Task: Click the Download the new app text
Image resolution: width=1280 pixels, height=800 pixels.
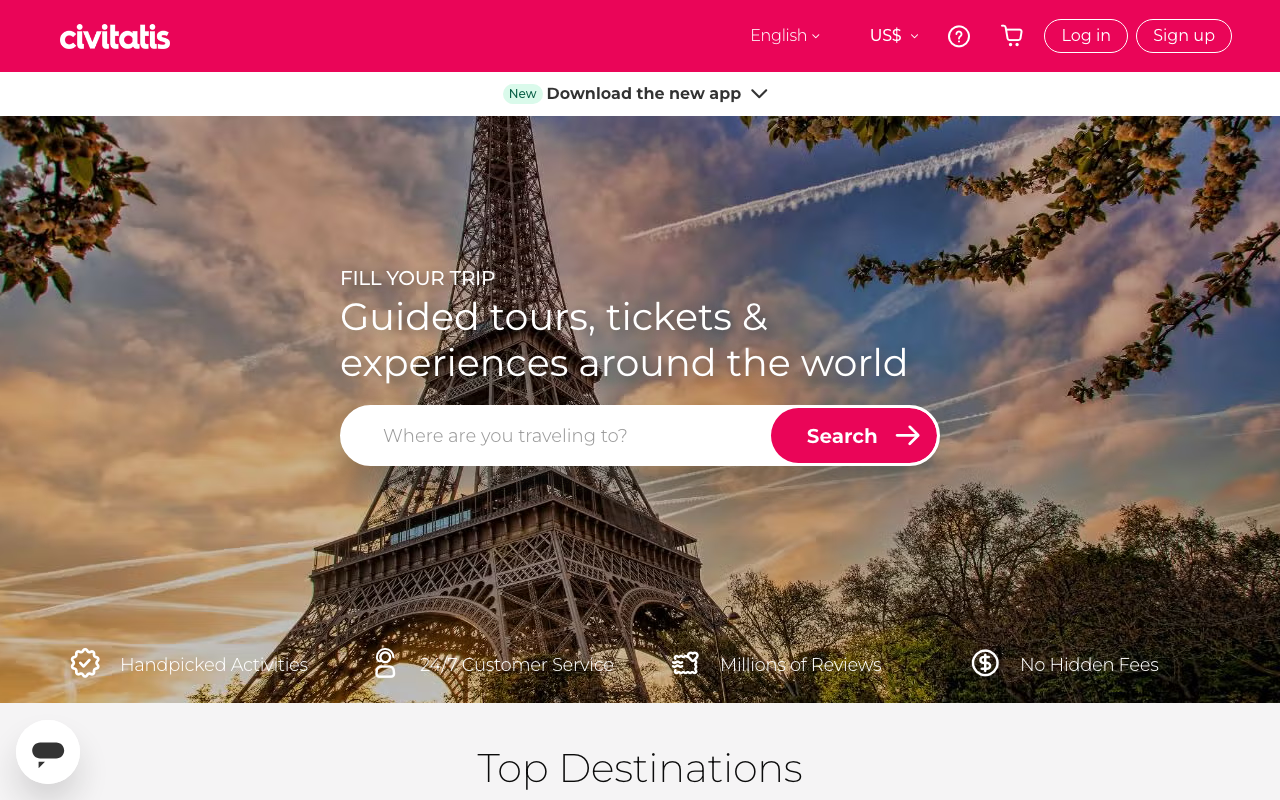Action: pyautogui.click(x=644, y=93)
